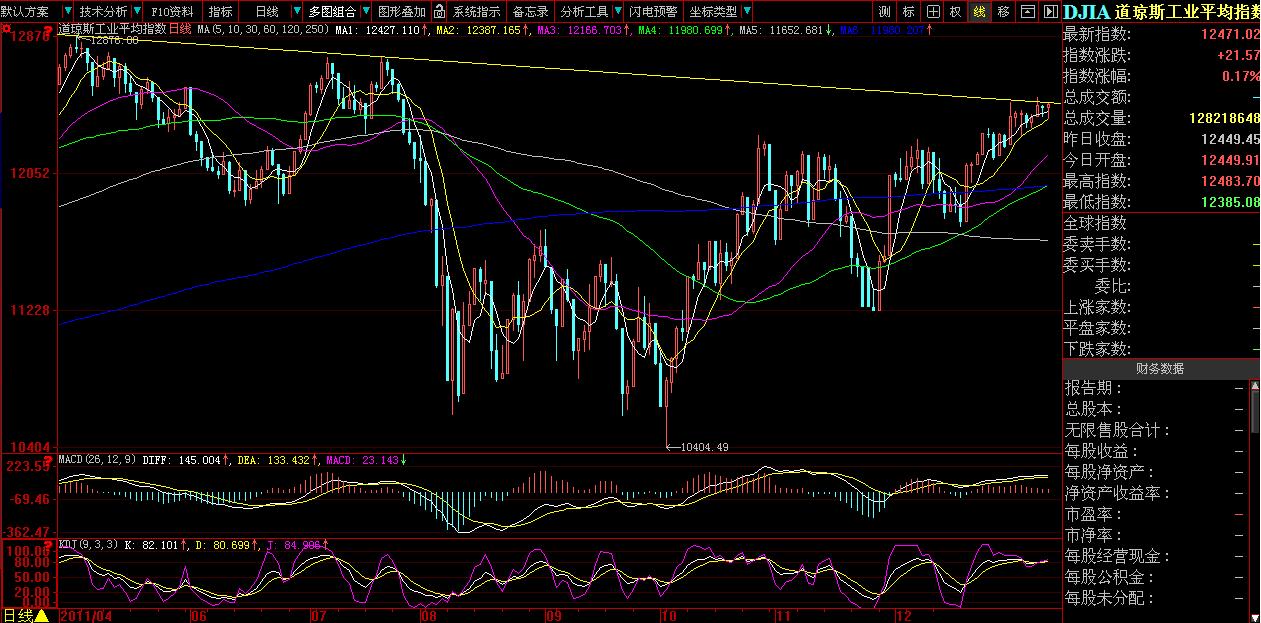Screen dimensions: 1261x623
Task: Open 闪电预警 flash alert
Action: (x=653, y=11)
